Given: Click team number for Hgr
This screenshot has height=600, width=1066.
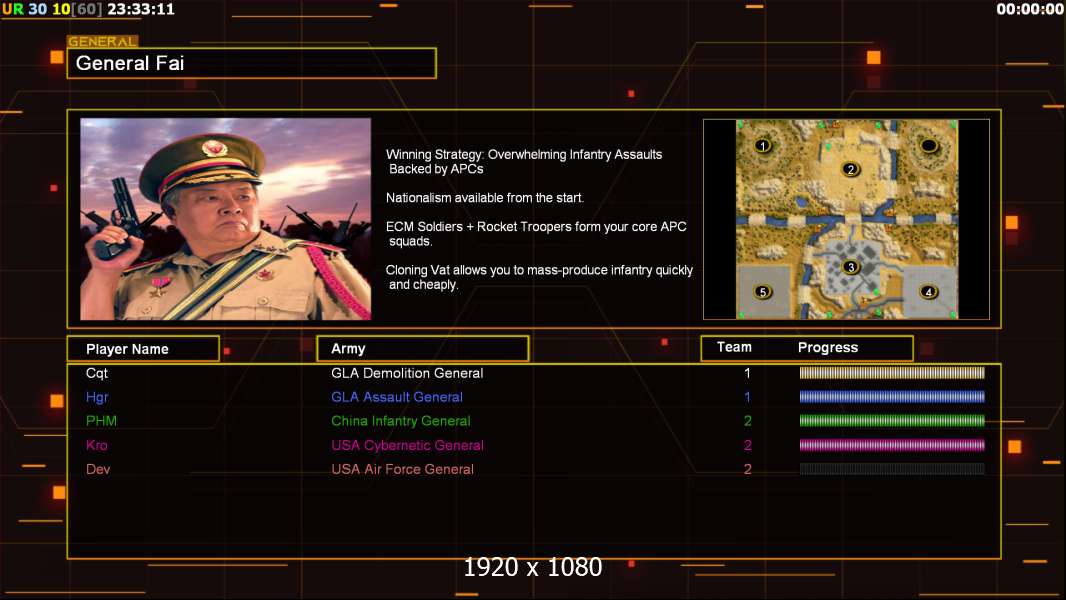Looking at the screenshot, I should 747,397.
